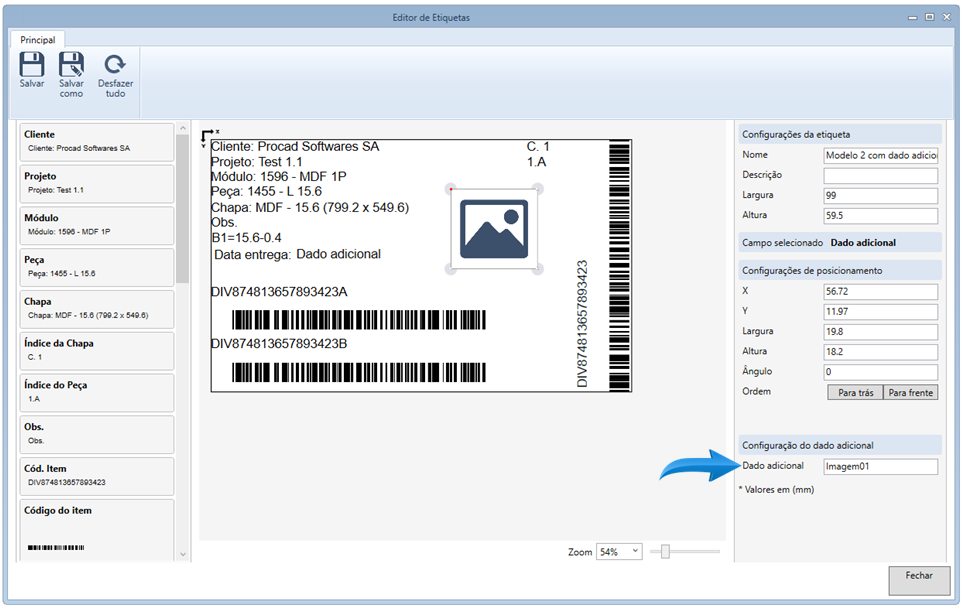
Task: Select barcode below DIV874813657893423B
Action: (359, 372)
